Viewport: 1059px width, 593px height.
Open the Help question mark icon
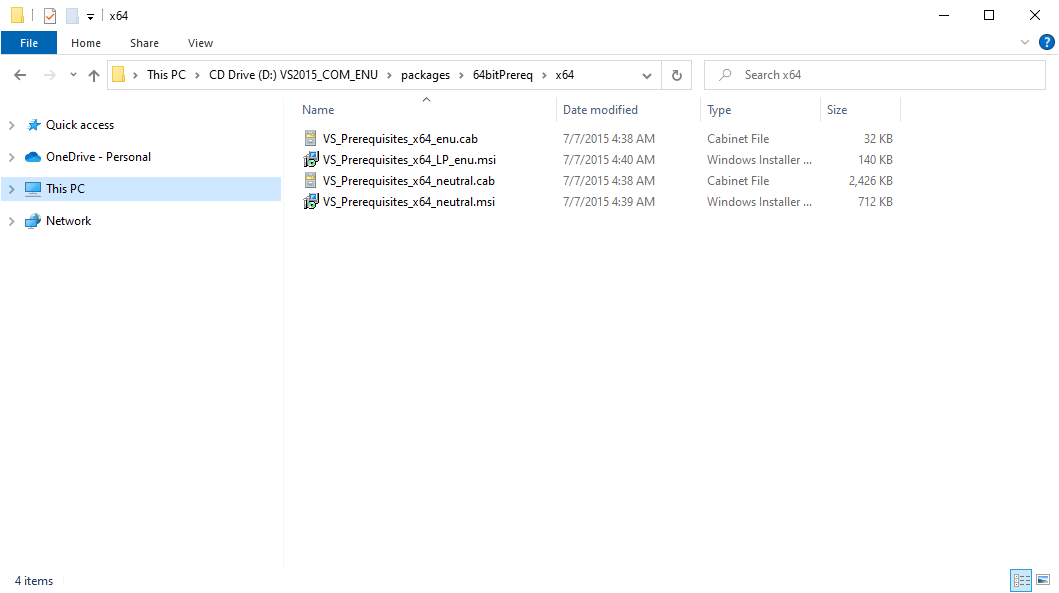[x=1046, y=42]
